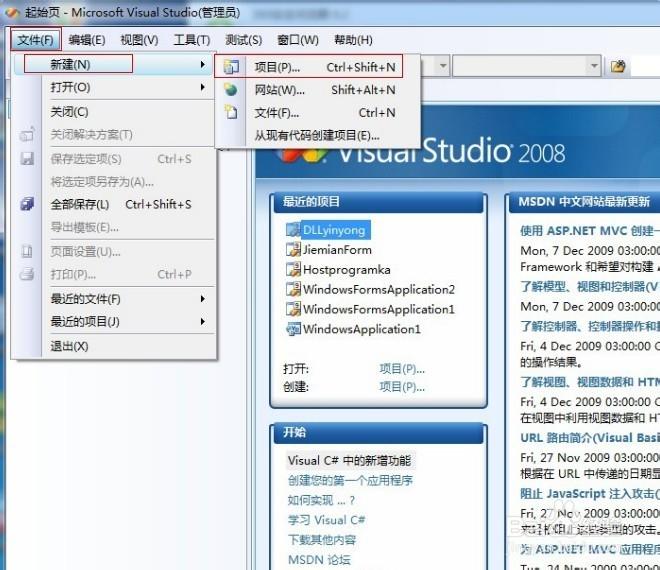Open the 帮助(H) menu
Screen dimensions: 660x570
(353, 40)
